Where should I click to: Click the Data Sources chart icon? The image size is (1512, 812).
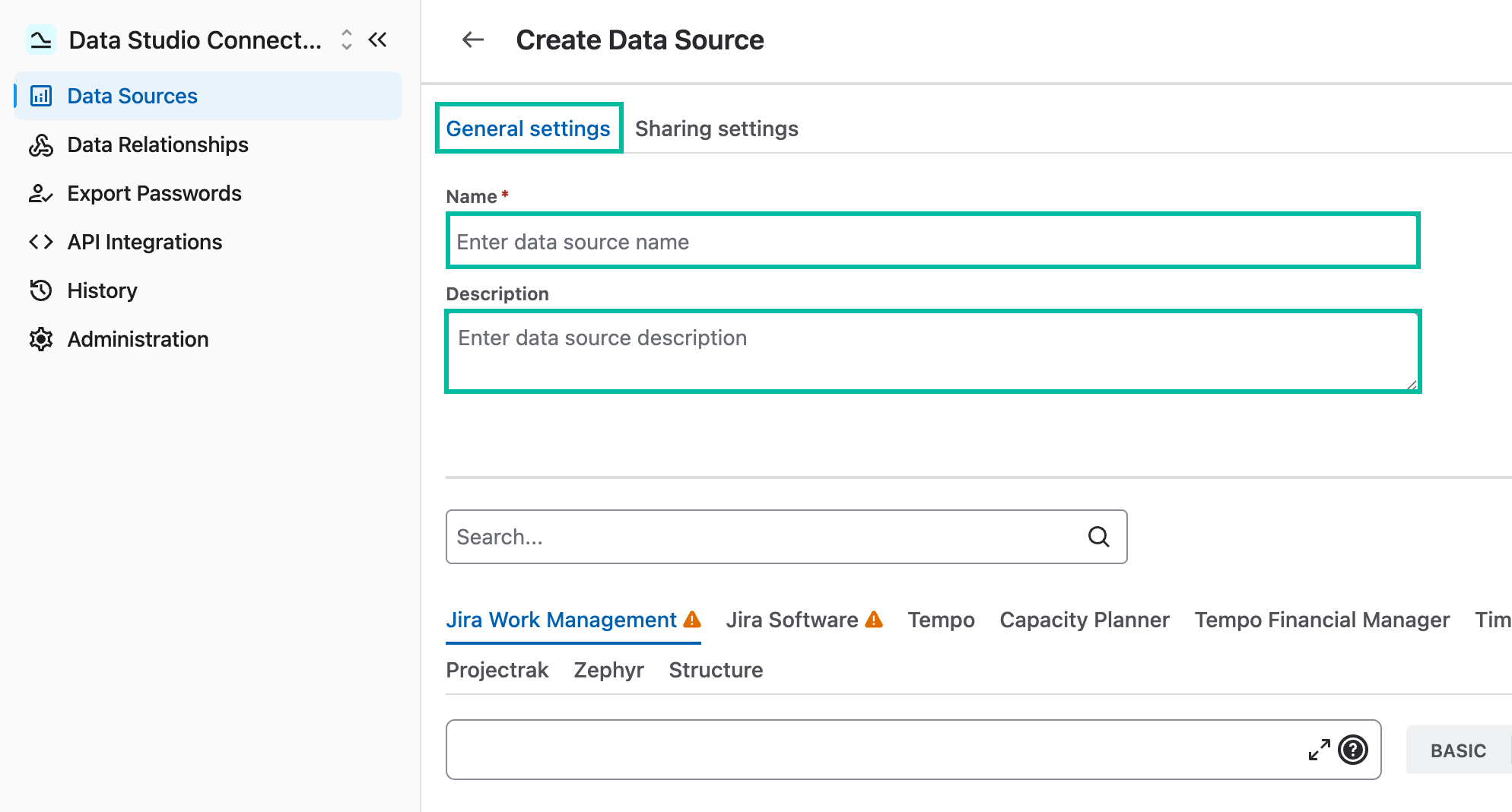(x=41, y=96)
